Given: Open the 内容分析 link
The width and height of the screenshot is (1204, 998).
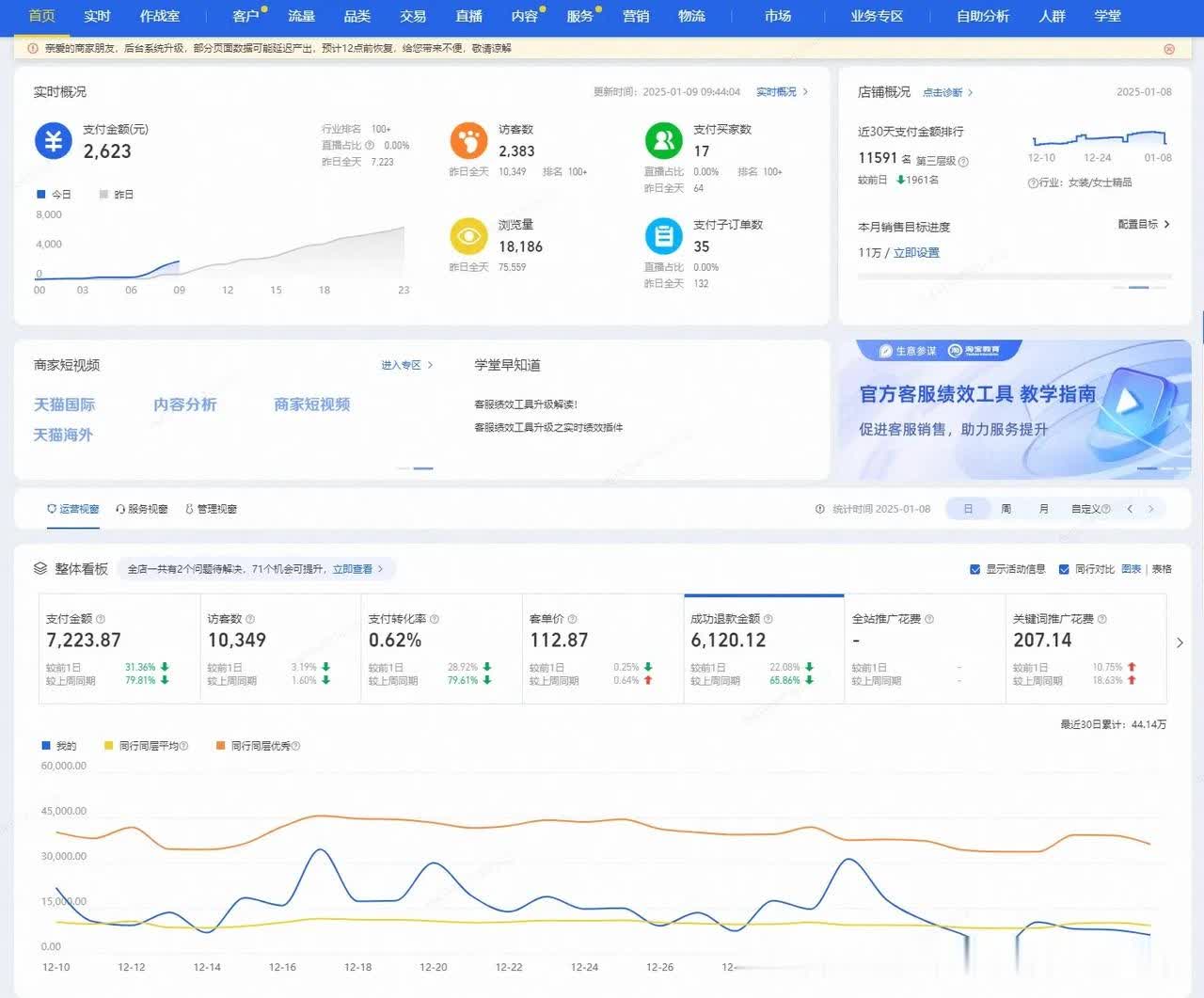Looking at the screenshot, I should [x=184, y=404].
